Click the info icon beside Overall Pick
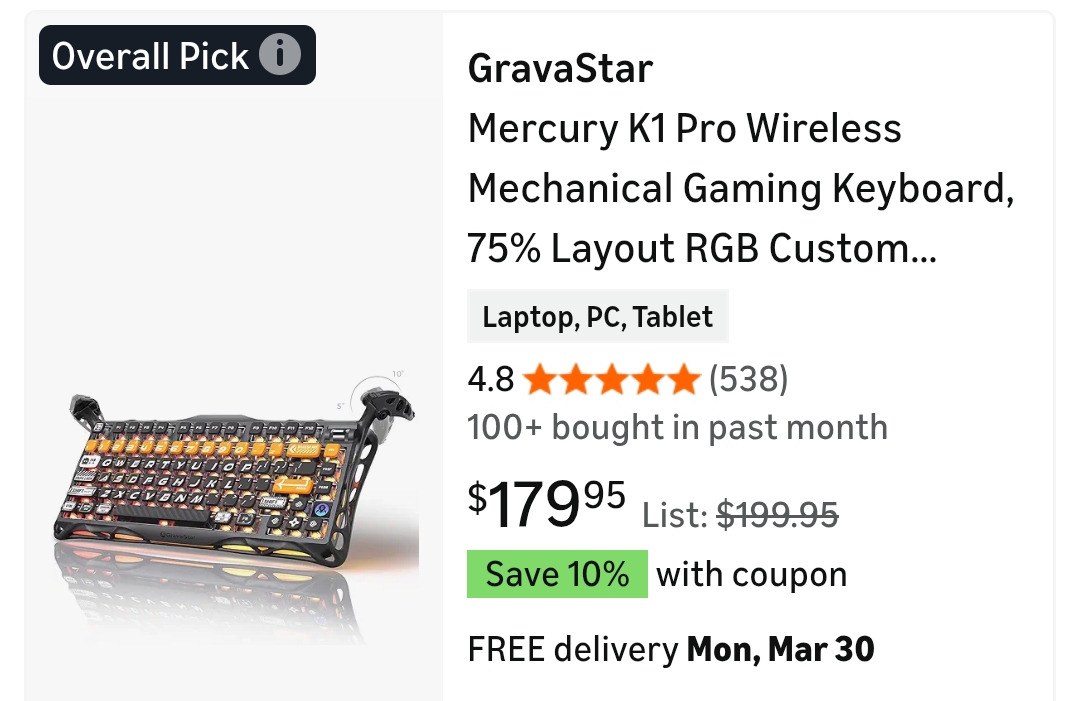The width and height of the screenshot is (1080, 701). pos(280,55)
